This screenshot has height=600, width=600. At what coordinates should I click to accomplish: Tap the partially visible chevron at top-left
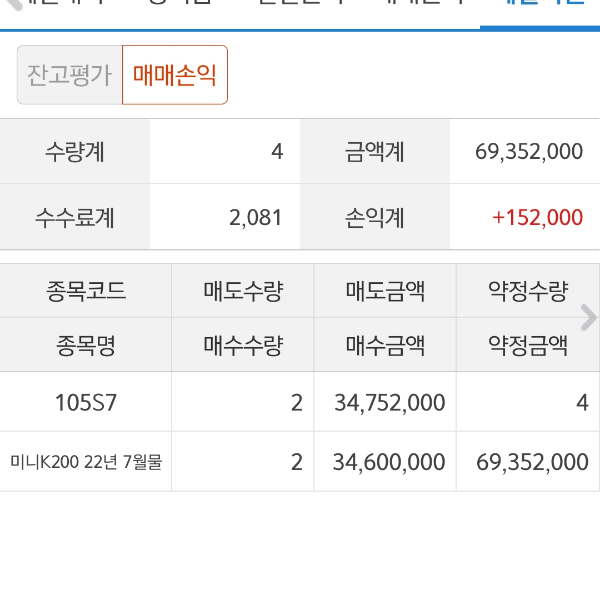tap(10, 5)
